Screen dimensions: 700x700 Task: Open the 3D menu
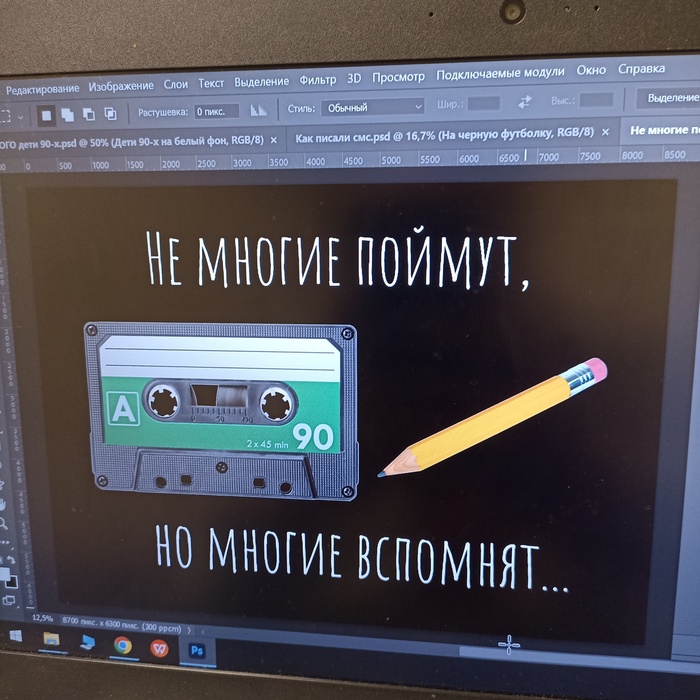coord(354,79)
